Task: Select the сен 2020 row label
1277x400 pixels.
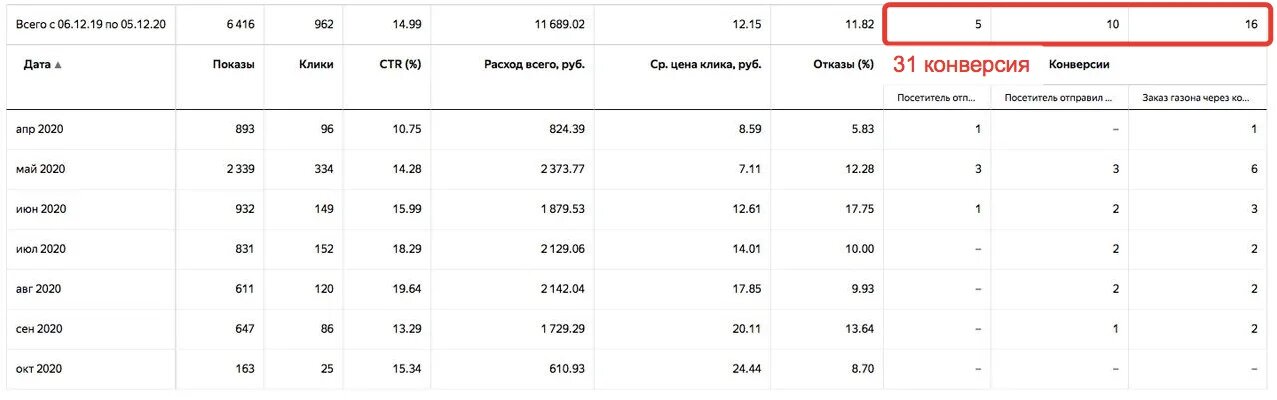Action: pyautogui.click(x=40, y=329)
